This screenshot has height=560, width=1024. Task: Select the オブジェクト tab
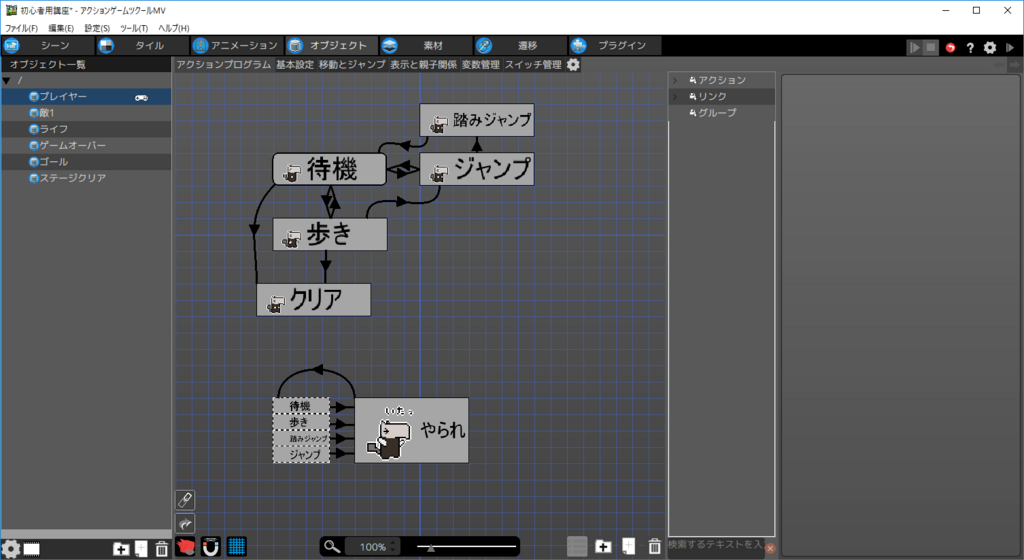pos(332,46)
